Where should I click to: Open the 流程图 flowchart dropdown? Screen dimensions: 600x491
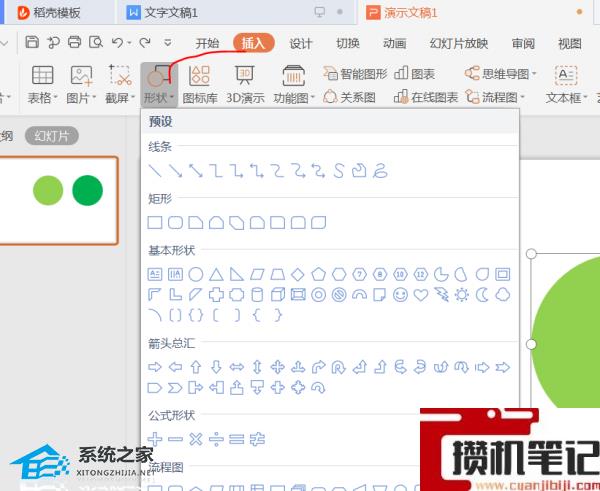click(x=495, y=97)
